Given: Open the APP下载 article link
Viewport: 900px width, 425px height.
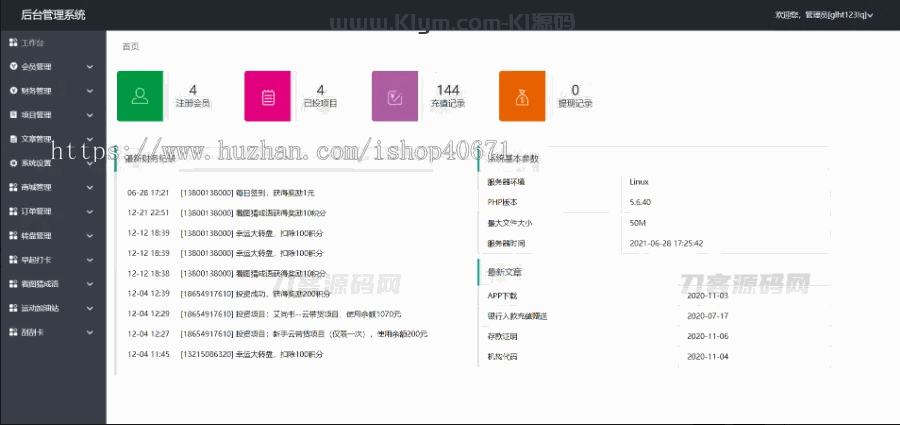Looking at the screenshot, I should point(502,295).
